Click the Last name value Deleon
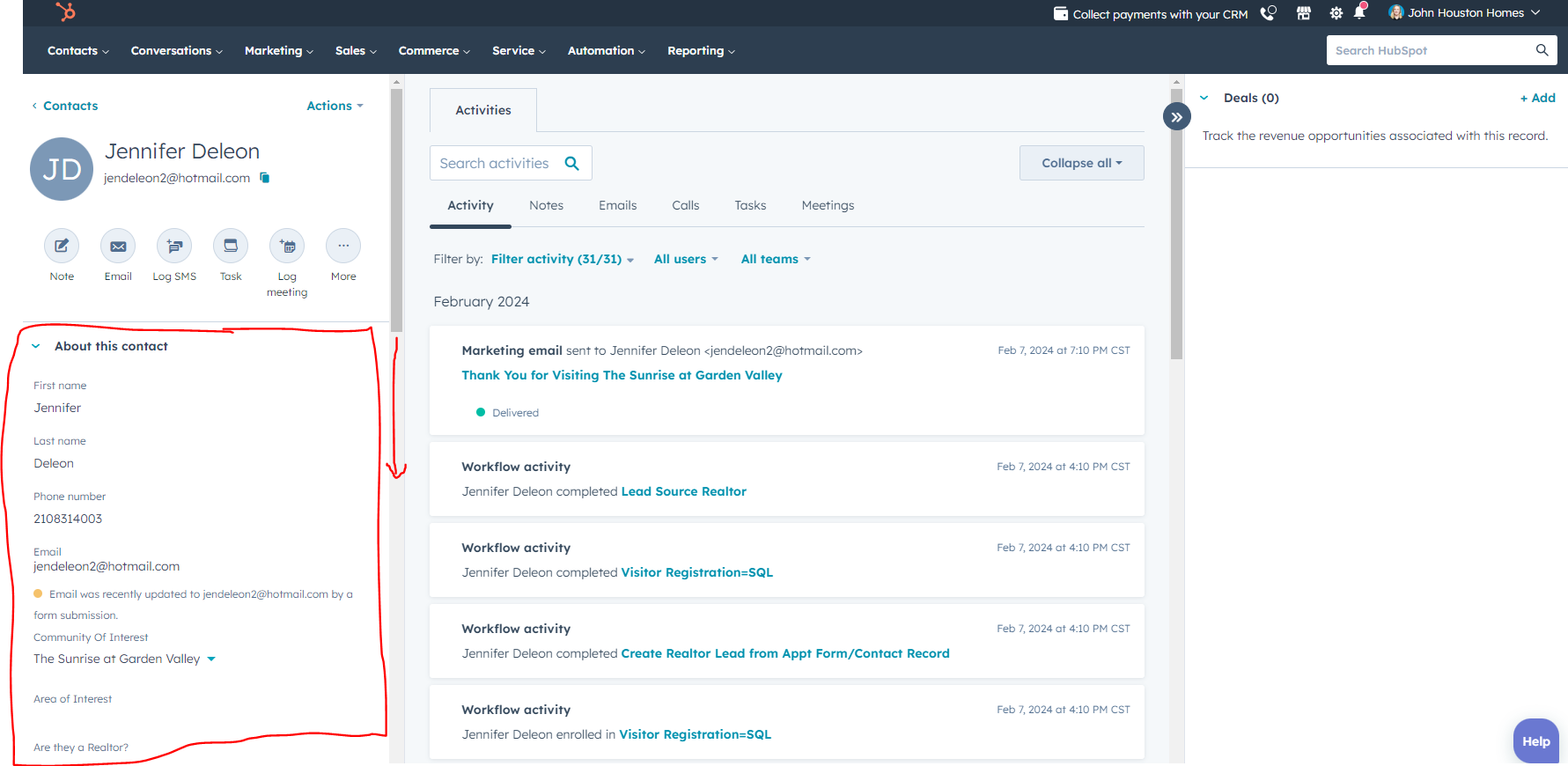 tap(54, 463)
